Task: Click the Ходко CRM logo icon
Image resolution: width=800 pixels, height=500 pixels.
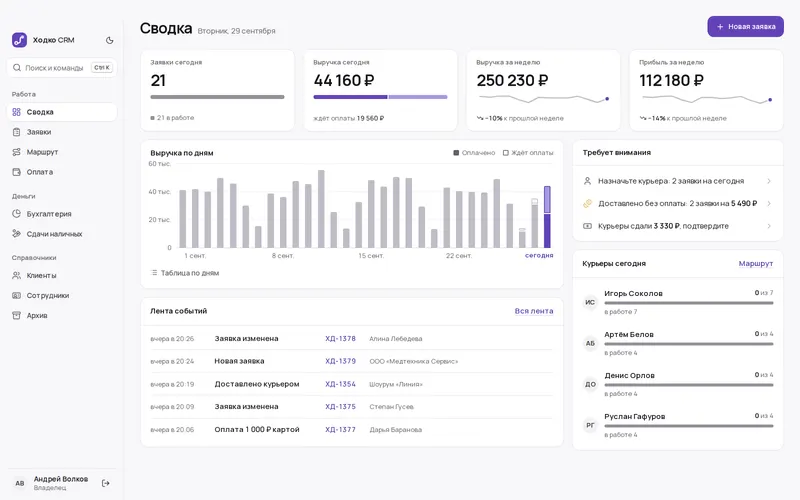Action: [x=19, y=40]
